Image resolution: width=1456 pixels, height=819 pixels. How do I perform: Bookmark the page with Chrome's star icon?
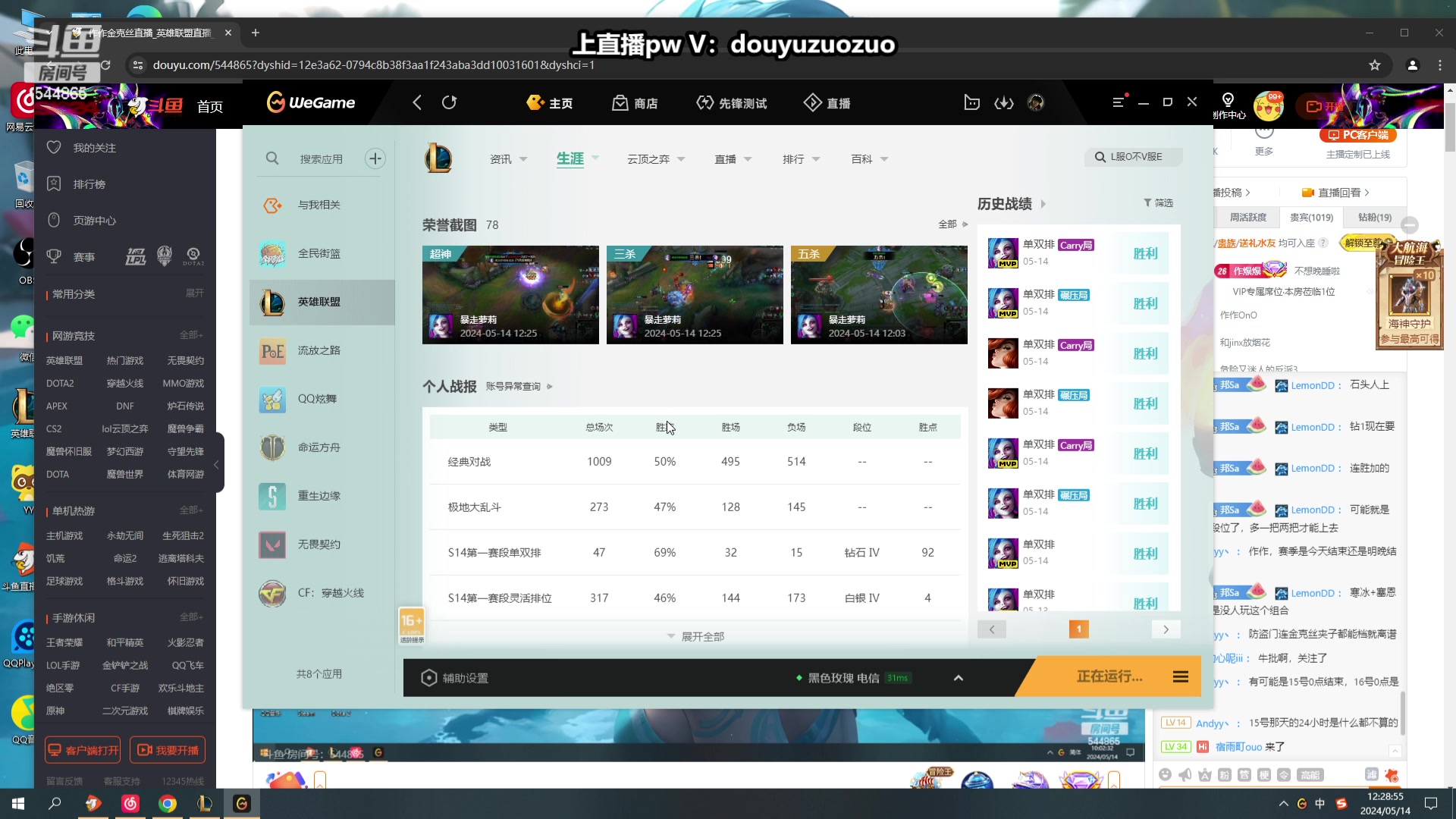click(x=1375, y=65)
